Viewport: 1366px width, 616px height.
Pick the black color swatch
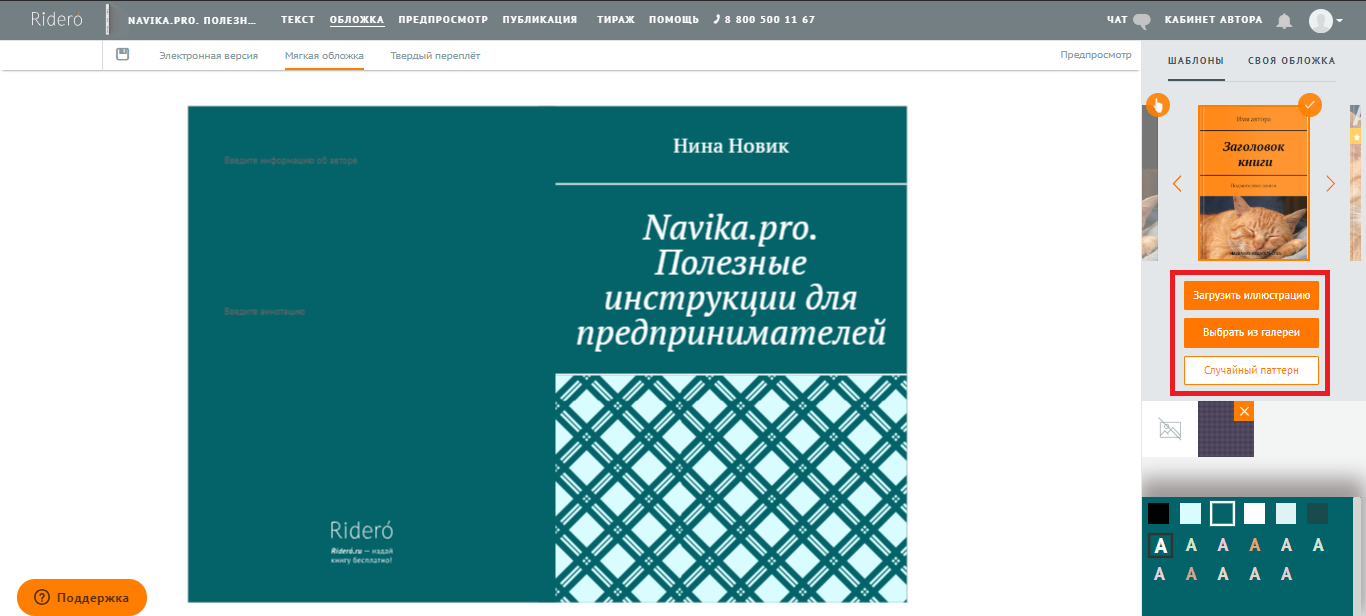[x=1158, y=514]
